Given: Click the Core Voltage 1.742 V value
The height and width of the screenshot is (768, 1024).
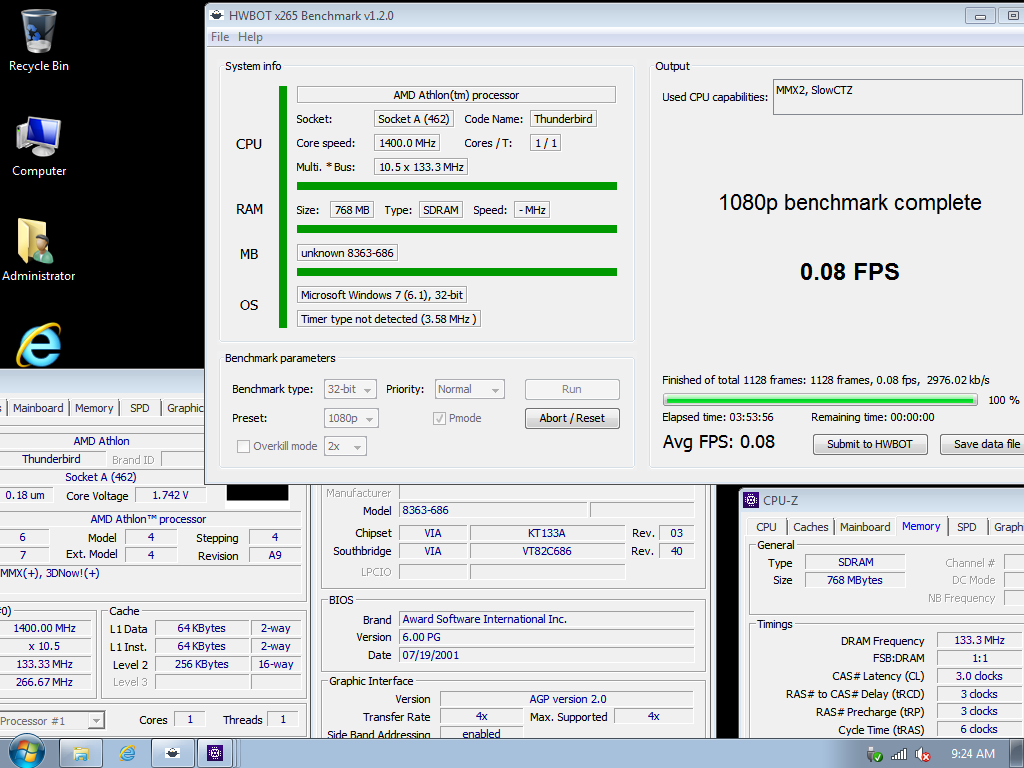Looking at the screenshot, I should 170,496.
